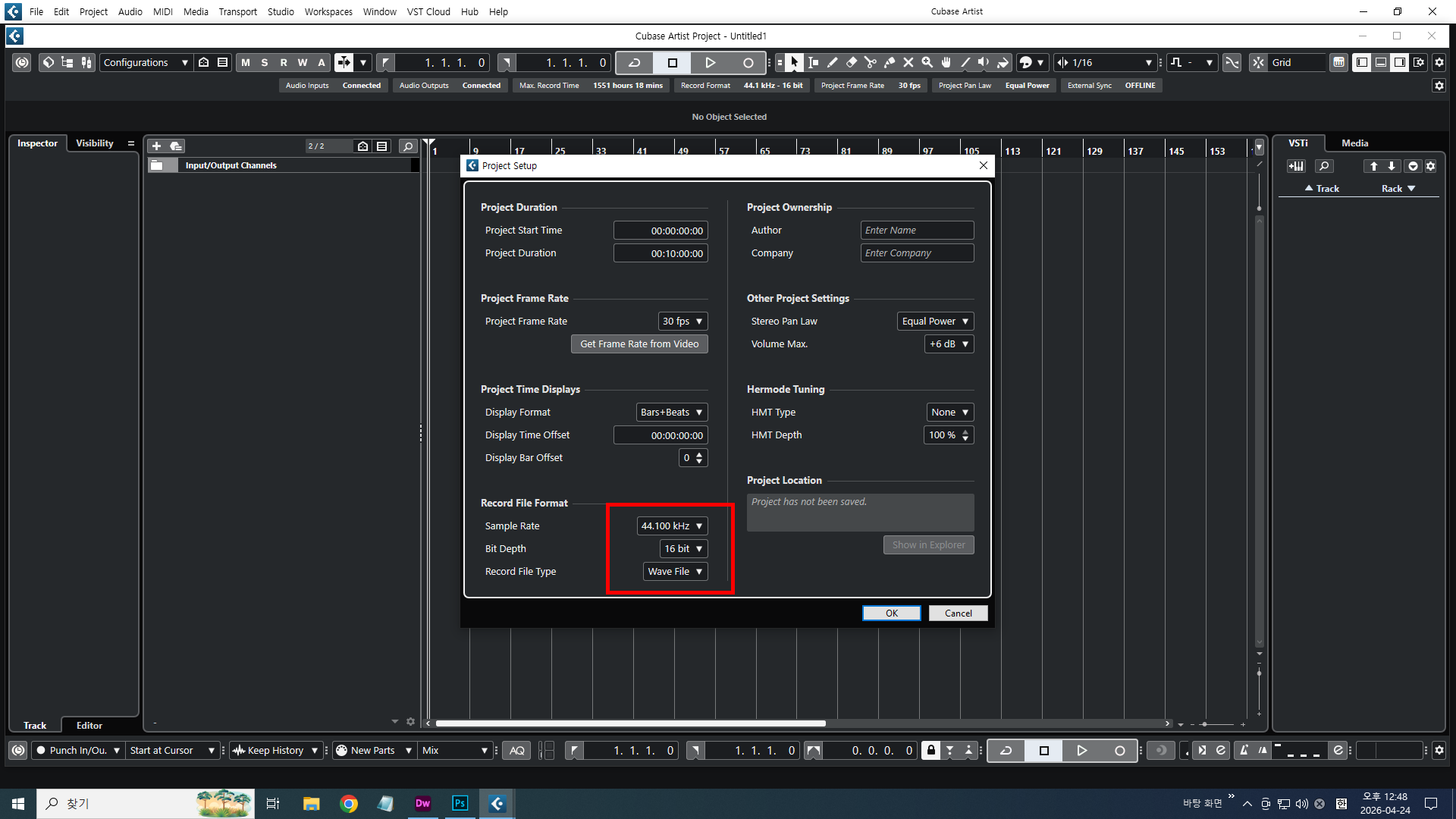Open the Studio menu
The image size is (1456, 819).
[x=281, y=11]
